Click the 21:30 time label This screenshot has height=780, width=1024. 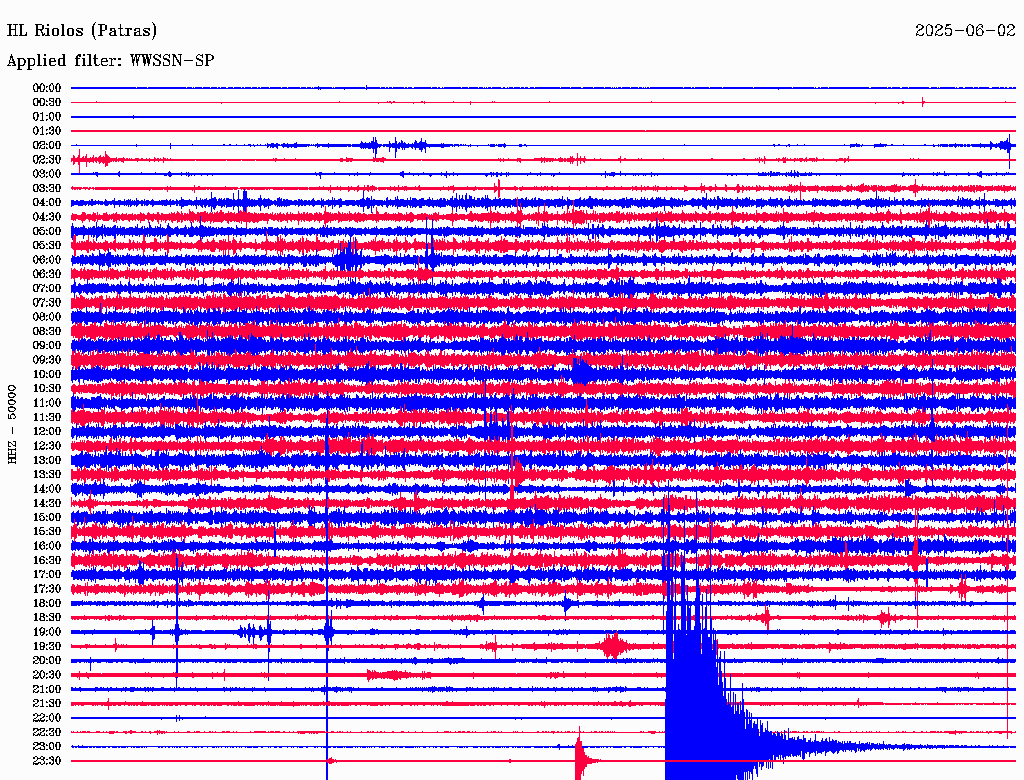coord(47,703)
